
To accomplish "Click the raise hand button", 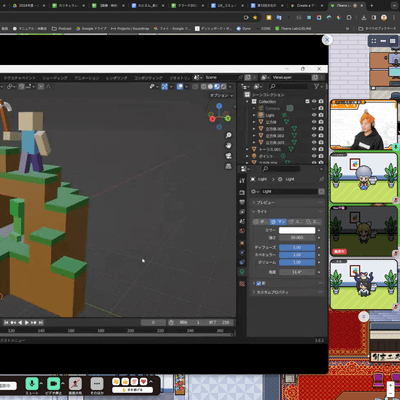I will pos(132,390).
